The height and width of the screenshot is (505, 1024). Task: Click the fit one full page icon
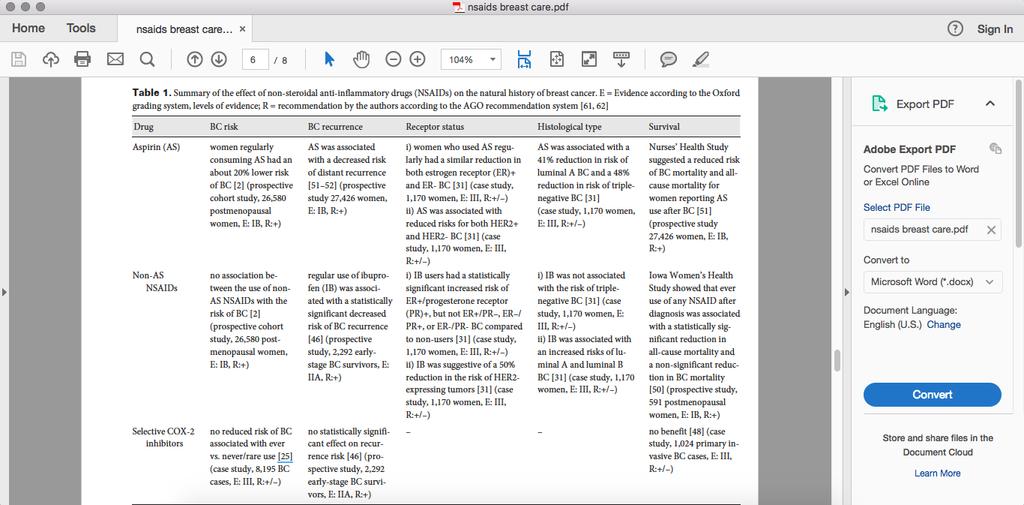[x=556, y=59]
